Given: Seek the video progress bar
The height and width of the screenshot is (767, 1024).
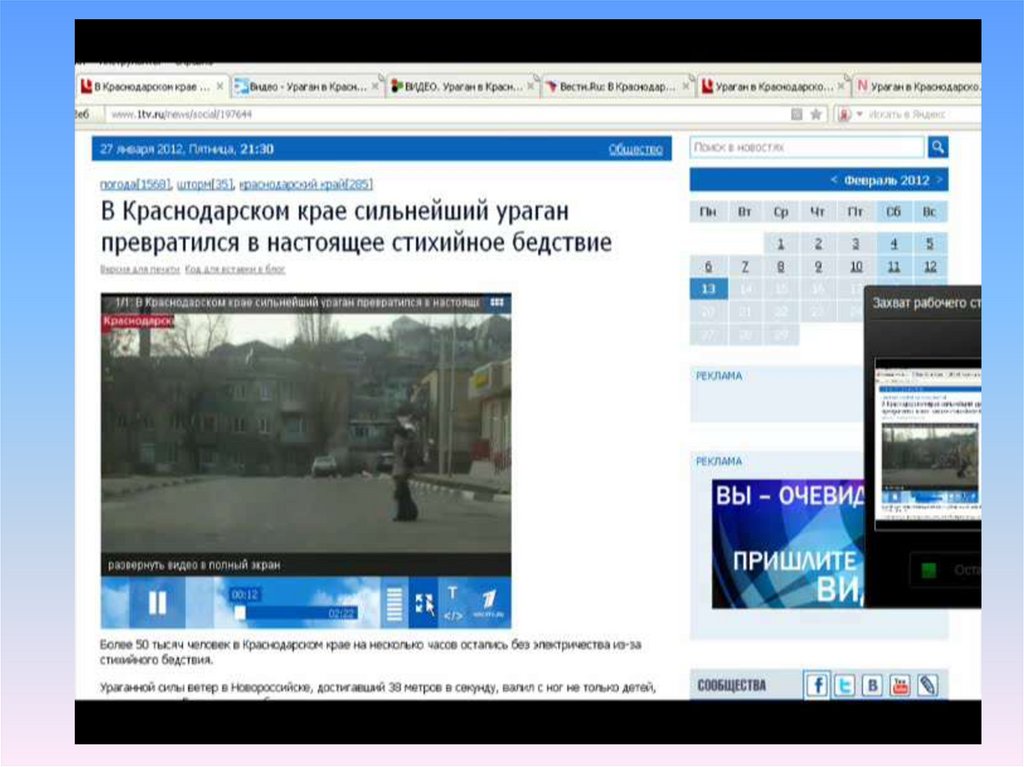Looking at the screenshot, I should 295,613.
